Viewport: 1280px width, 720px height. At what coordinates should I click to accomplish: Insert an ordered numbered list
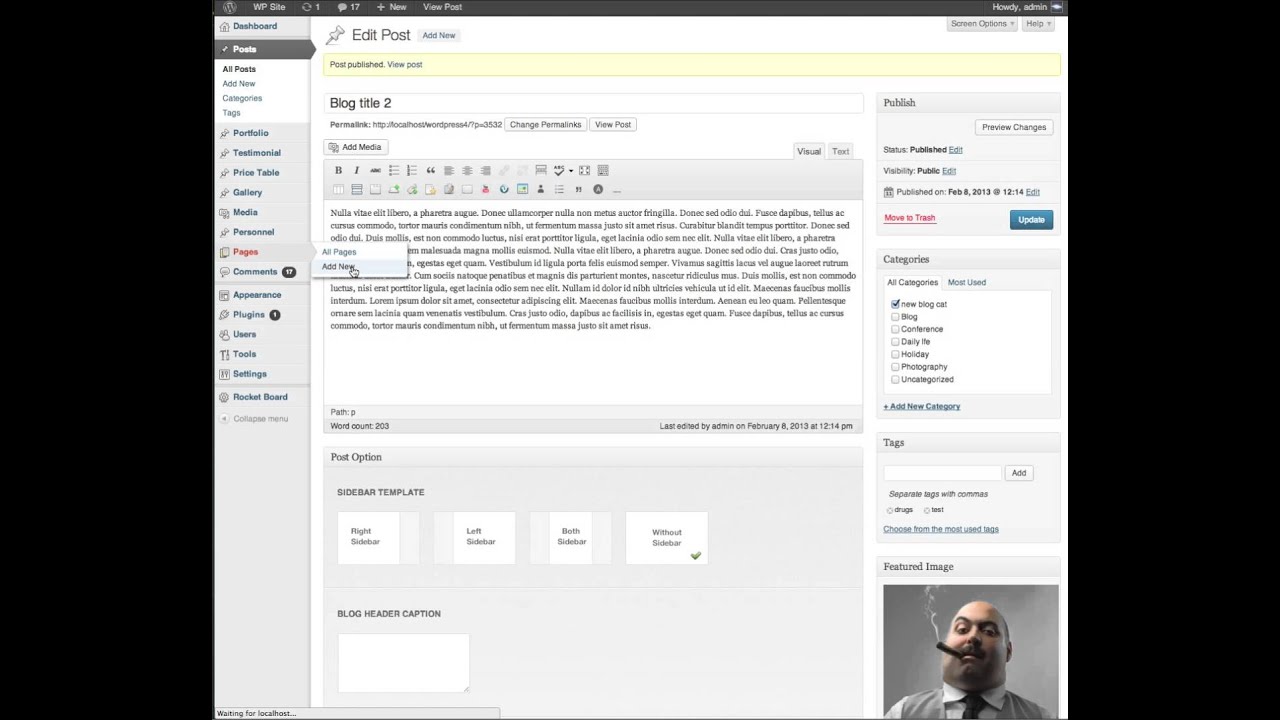(x=412, y=170)
